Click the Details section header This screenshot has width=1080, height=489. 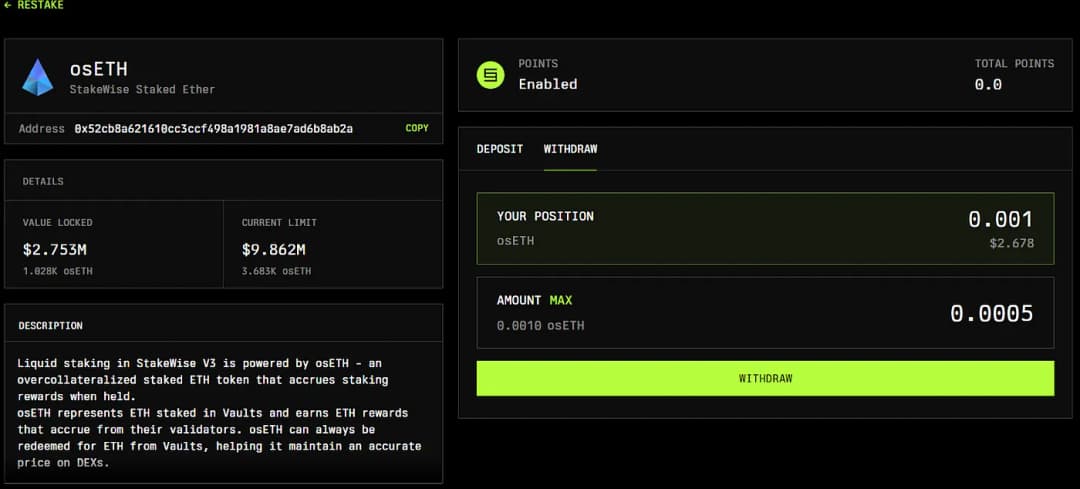click(x=43, y=182)
